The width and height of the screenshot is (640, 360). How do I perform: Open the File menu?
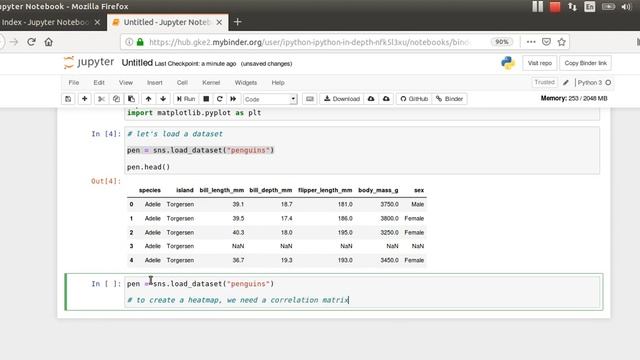click(74, 82)
